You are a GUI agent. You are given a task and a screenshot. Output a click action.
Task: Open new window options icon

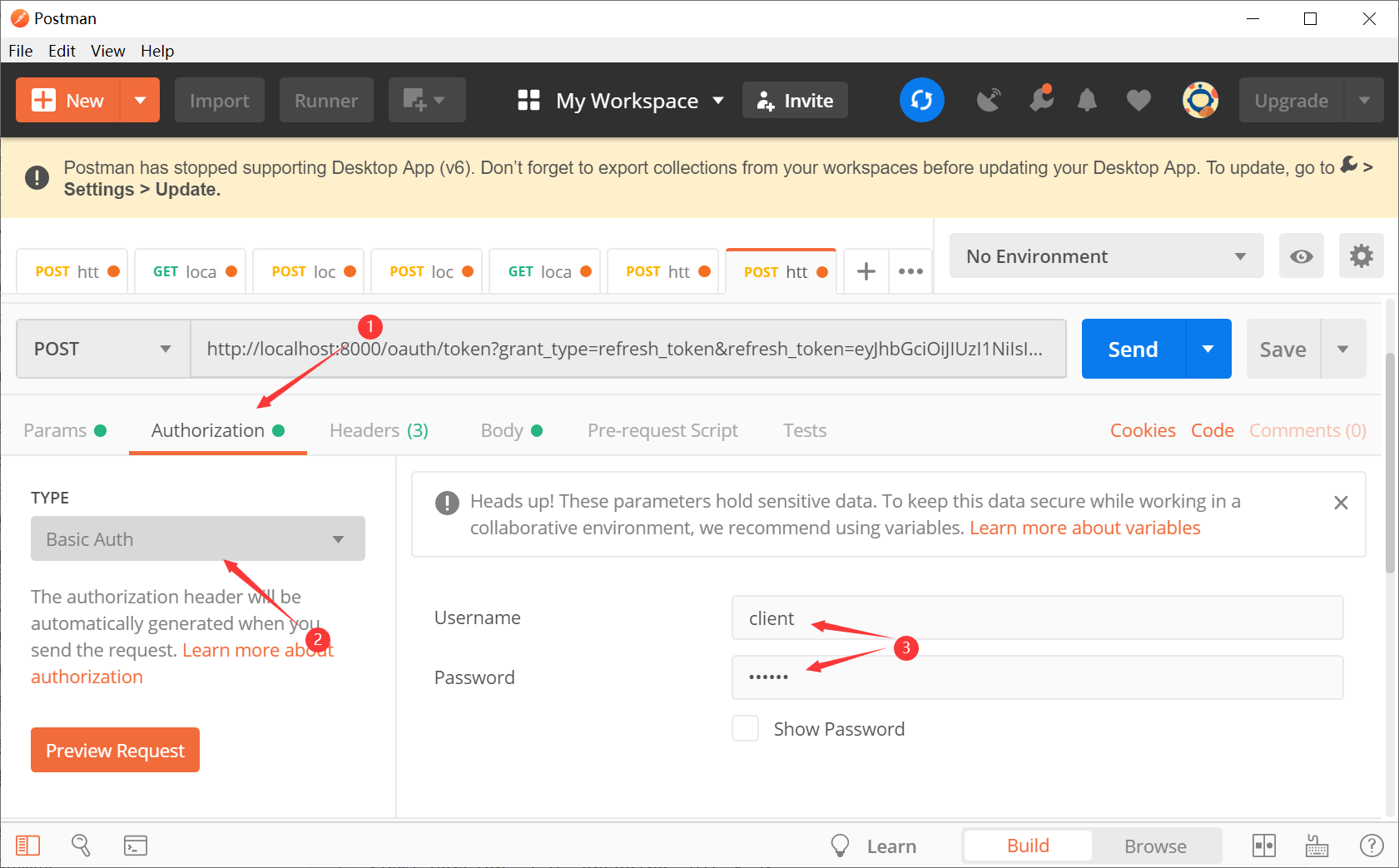(x=426, y=101)
